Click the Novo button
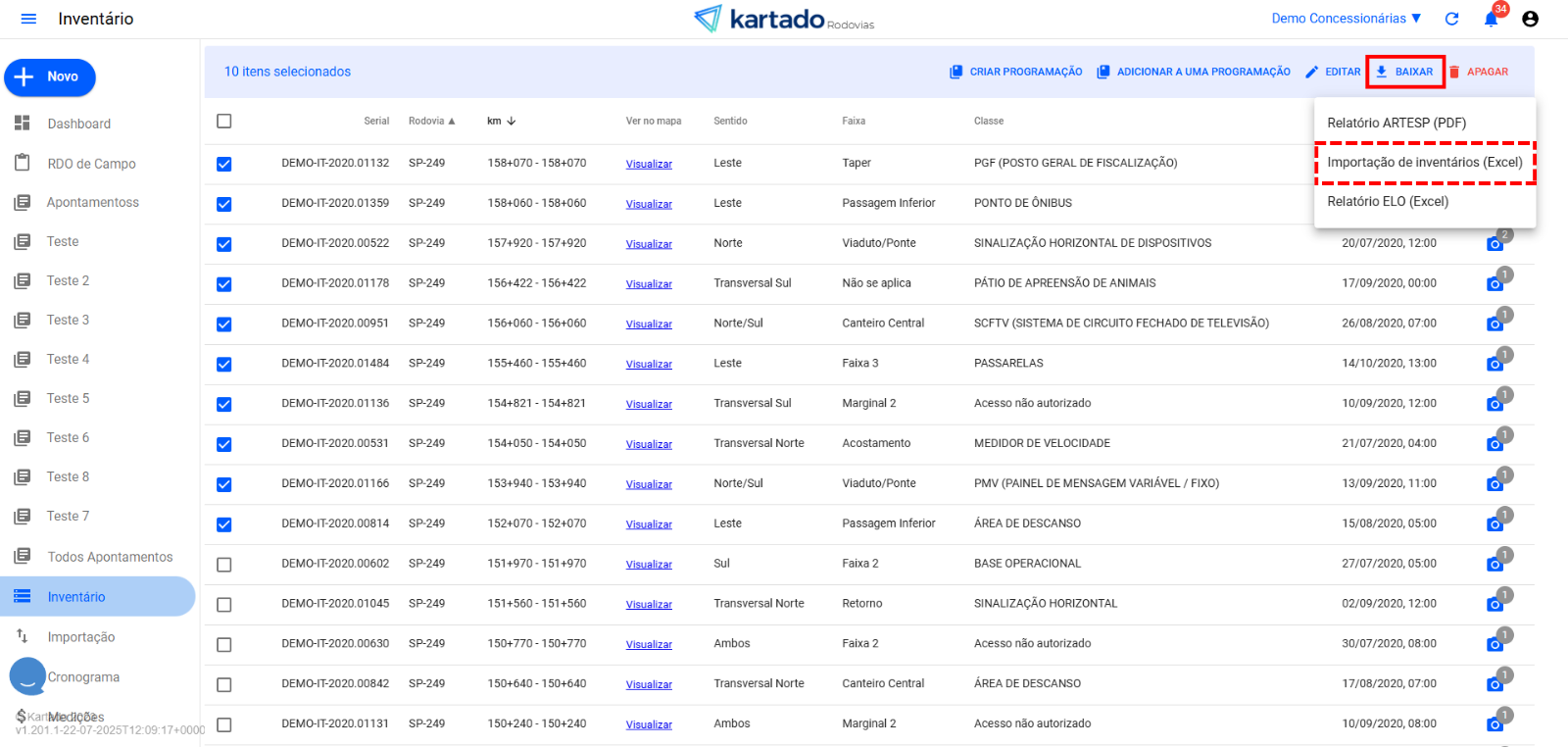This screenshot has width=1568, height=747. (50, 76)
